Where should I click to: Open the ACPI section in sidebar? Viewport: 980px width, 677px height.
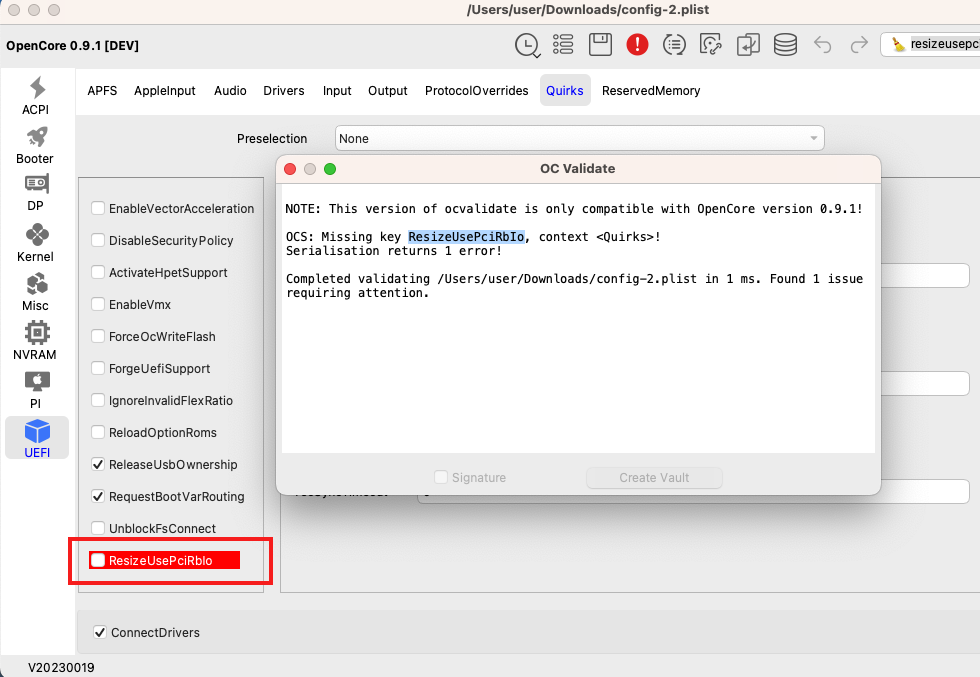pos(36,96)
